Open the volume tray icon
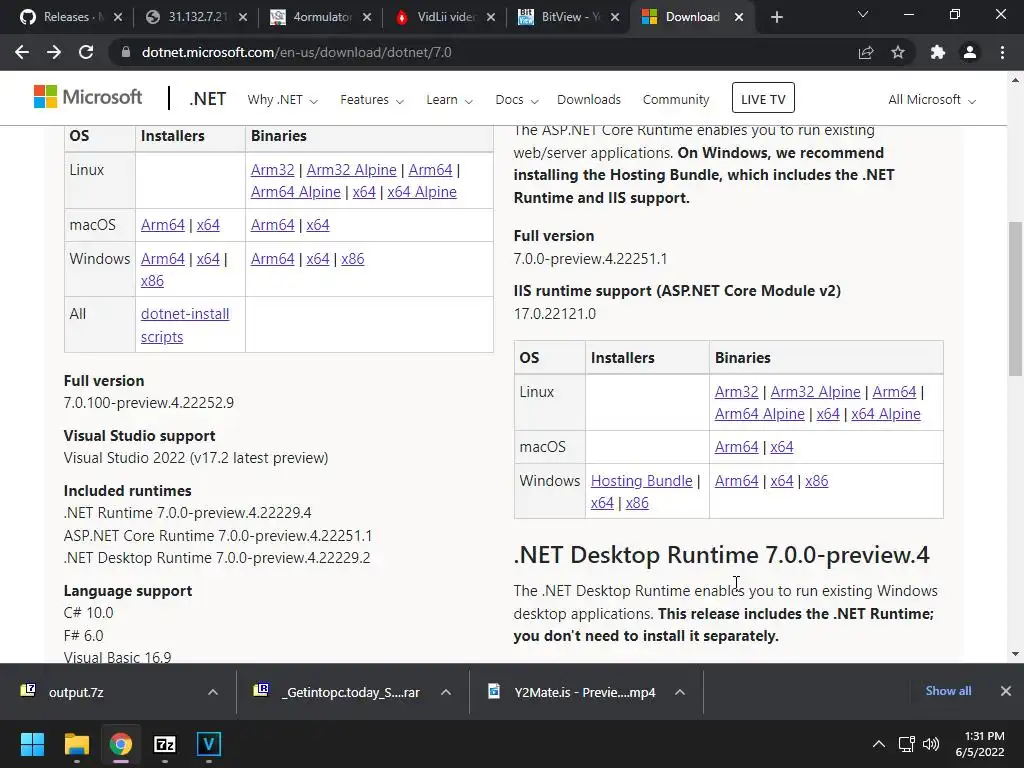This screenshot has height=768, width=1024. pyautogui.click(x=931, y=744)
